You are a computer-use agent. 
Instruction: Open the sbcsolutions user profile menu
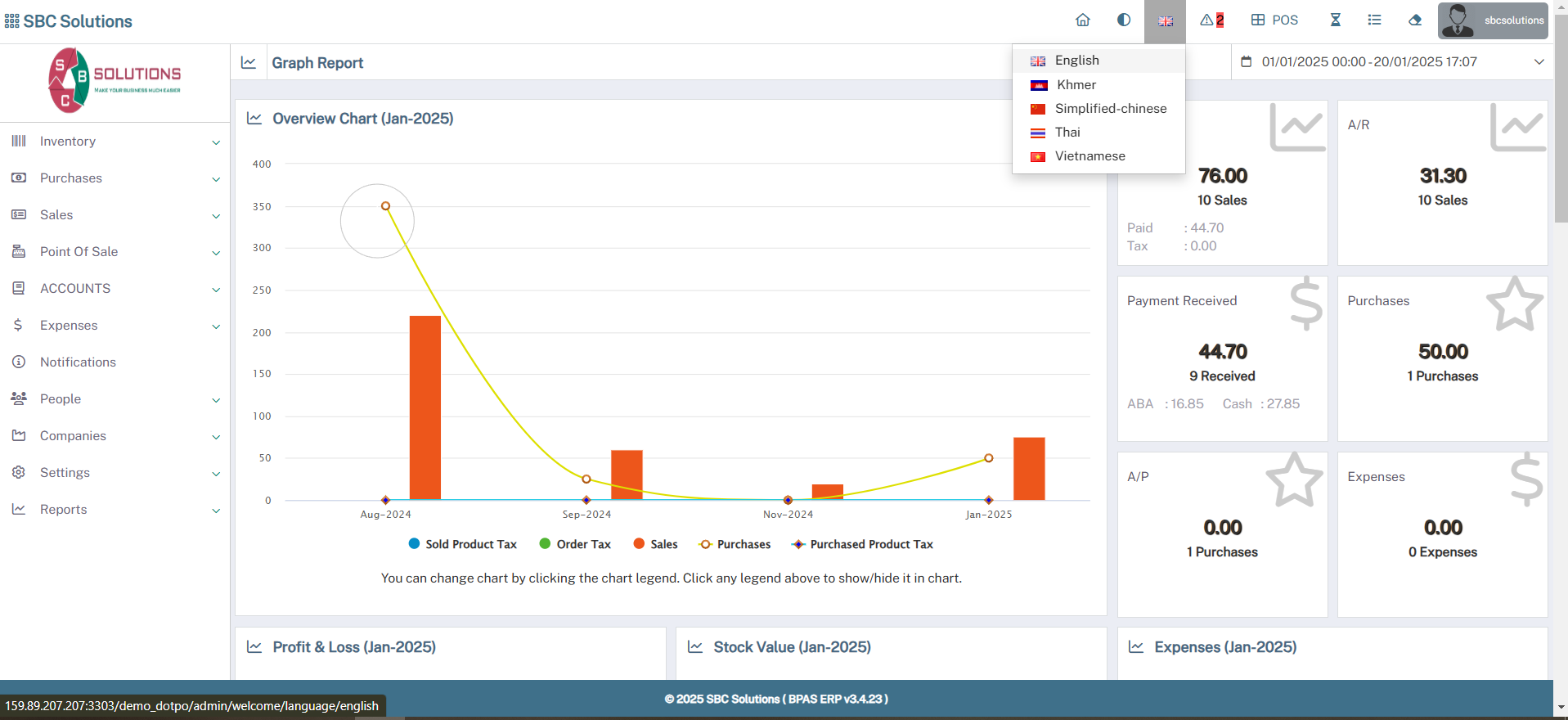(1494, 20)
